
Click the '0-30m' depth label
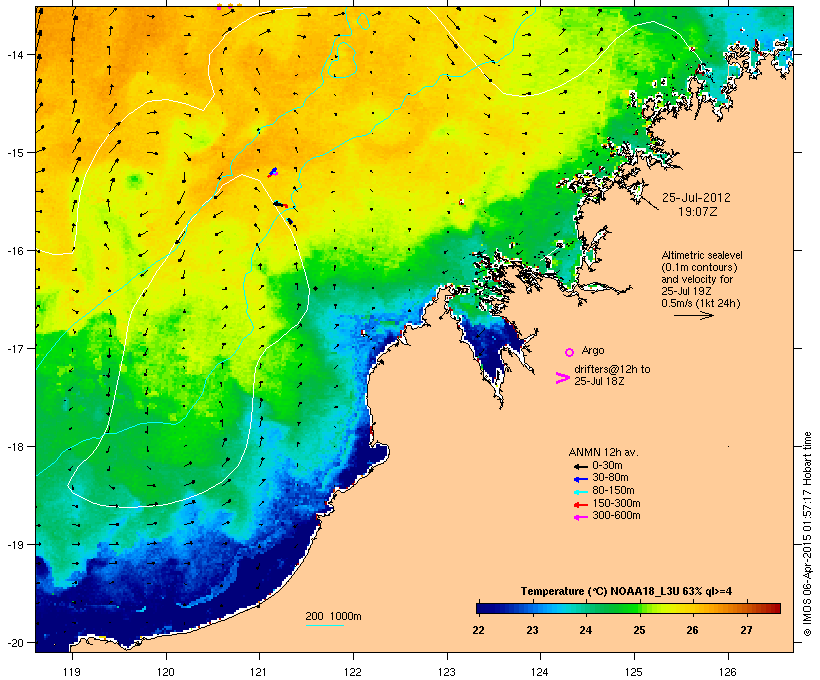607,466
